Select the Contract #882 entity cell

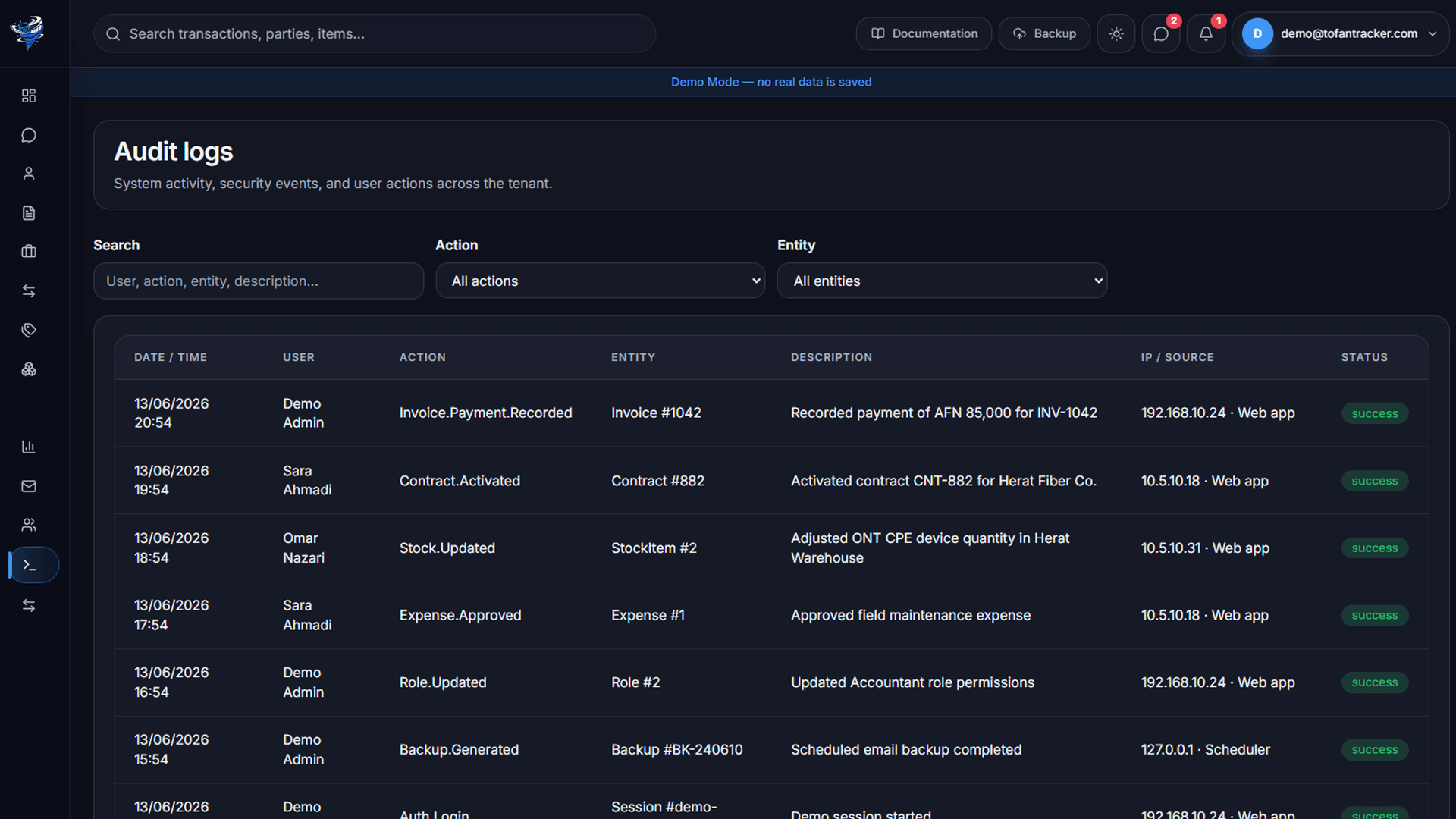pyautogui.click(x=657, y=481)
